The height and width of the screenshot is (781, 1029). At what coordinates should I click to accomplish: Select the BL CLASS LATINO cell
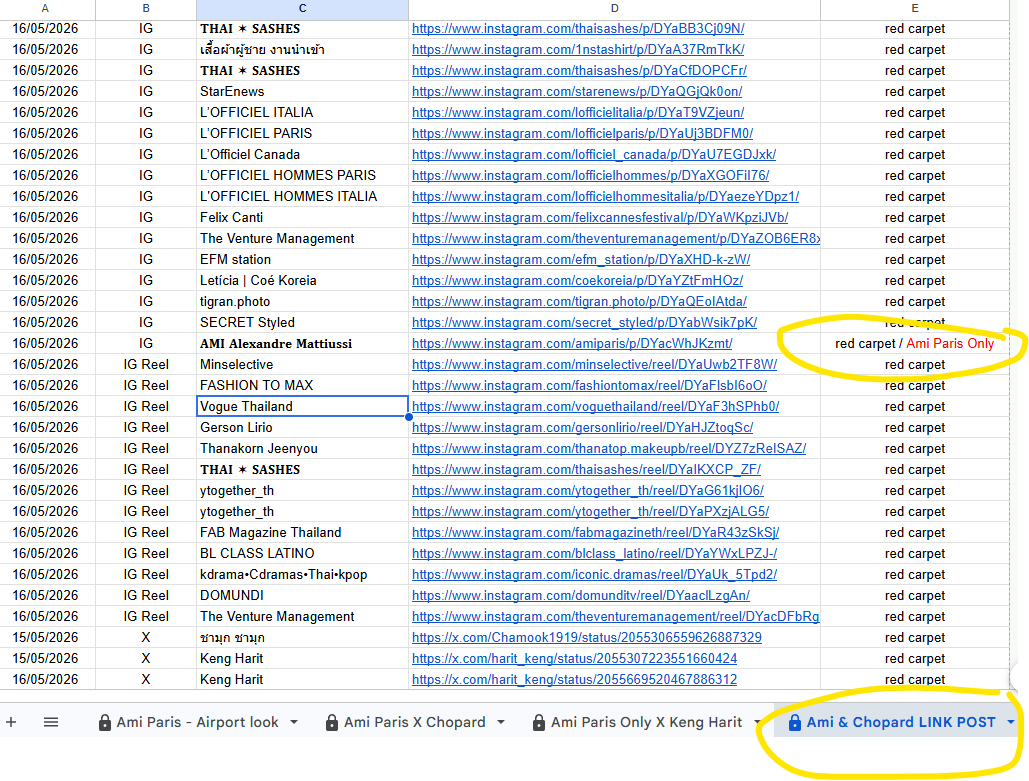coord(302,553)
